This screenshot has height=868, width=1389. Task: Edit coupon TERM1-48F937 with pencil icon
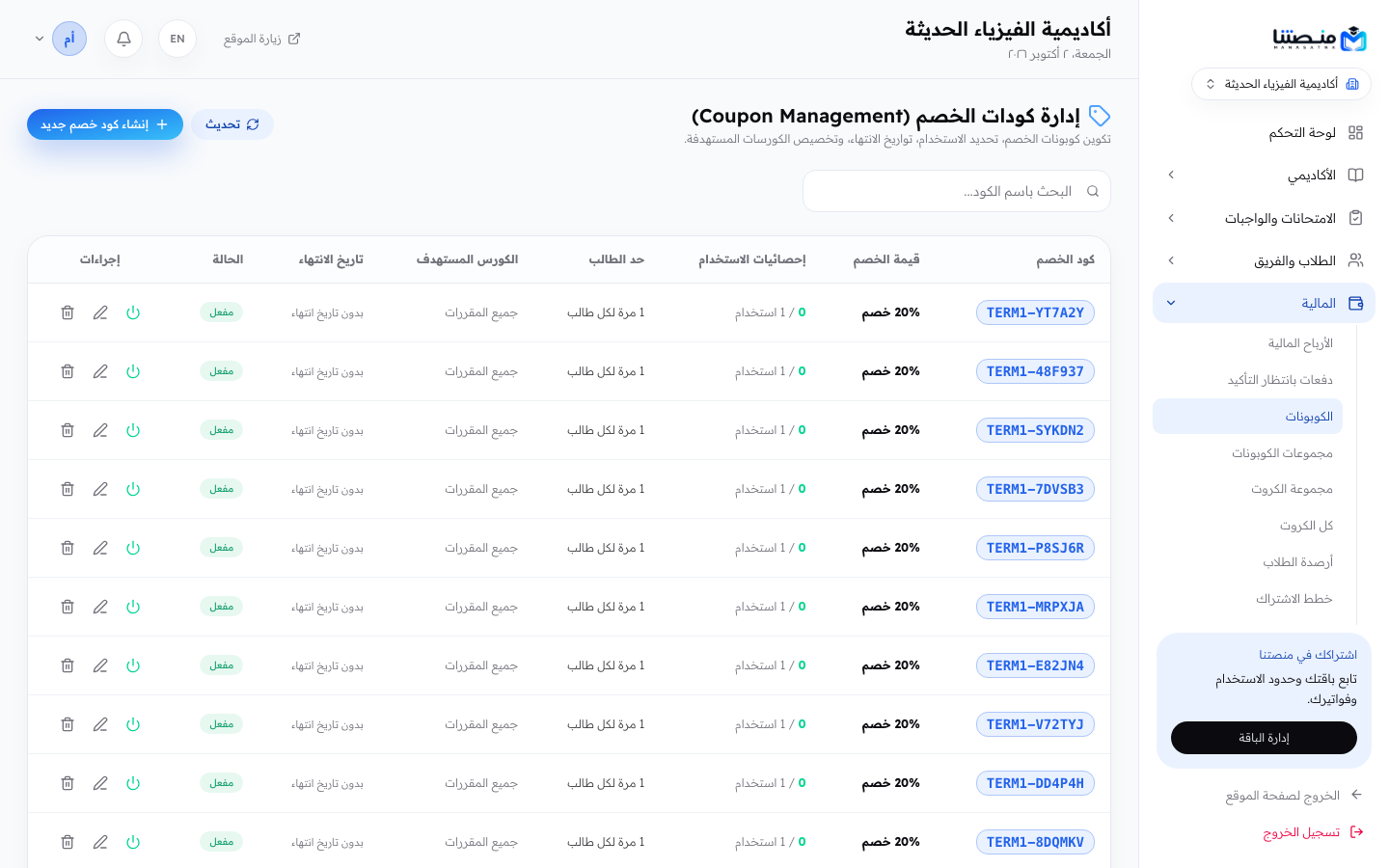pyautogui.click(x=100, y=371)
